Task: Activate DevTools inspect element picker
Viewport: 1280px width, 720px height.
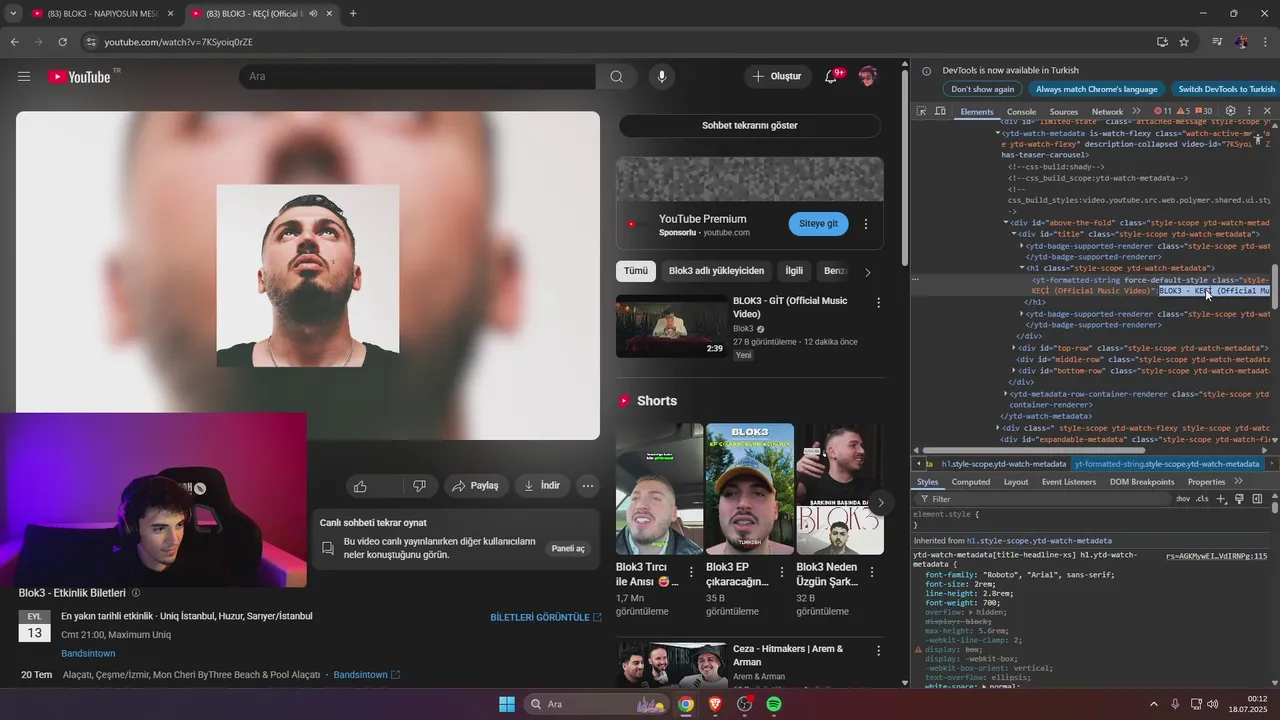Action: tap(922, 111)
